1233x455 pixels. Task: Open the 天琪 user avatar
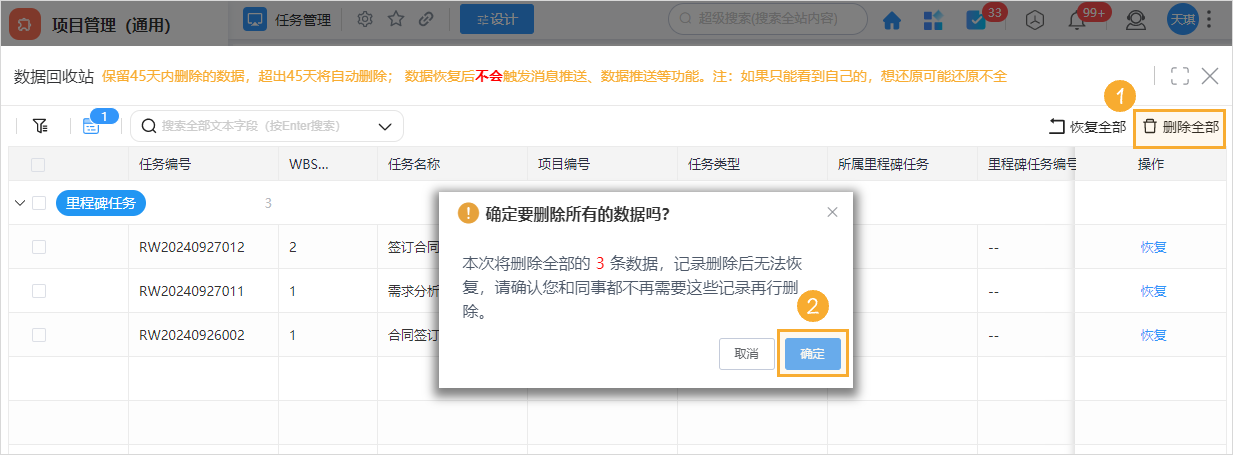point(1183,19)
